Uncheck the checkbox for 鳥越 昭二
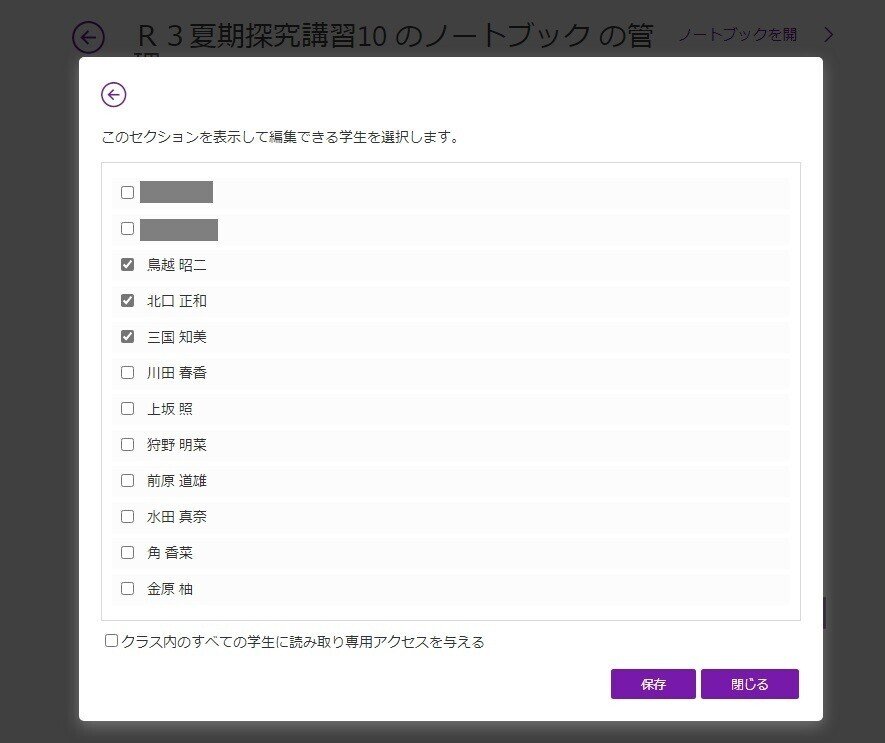 (127, 264)
